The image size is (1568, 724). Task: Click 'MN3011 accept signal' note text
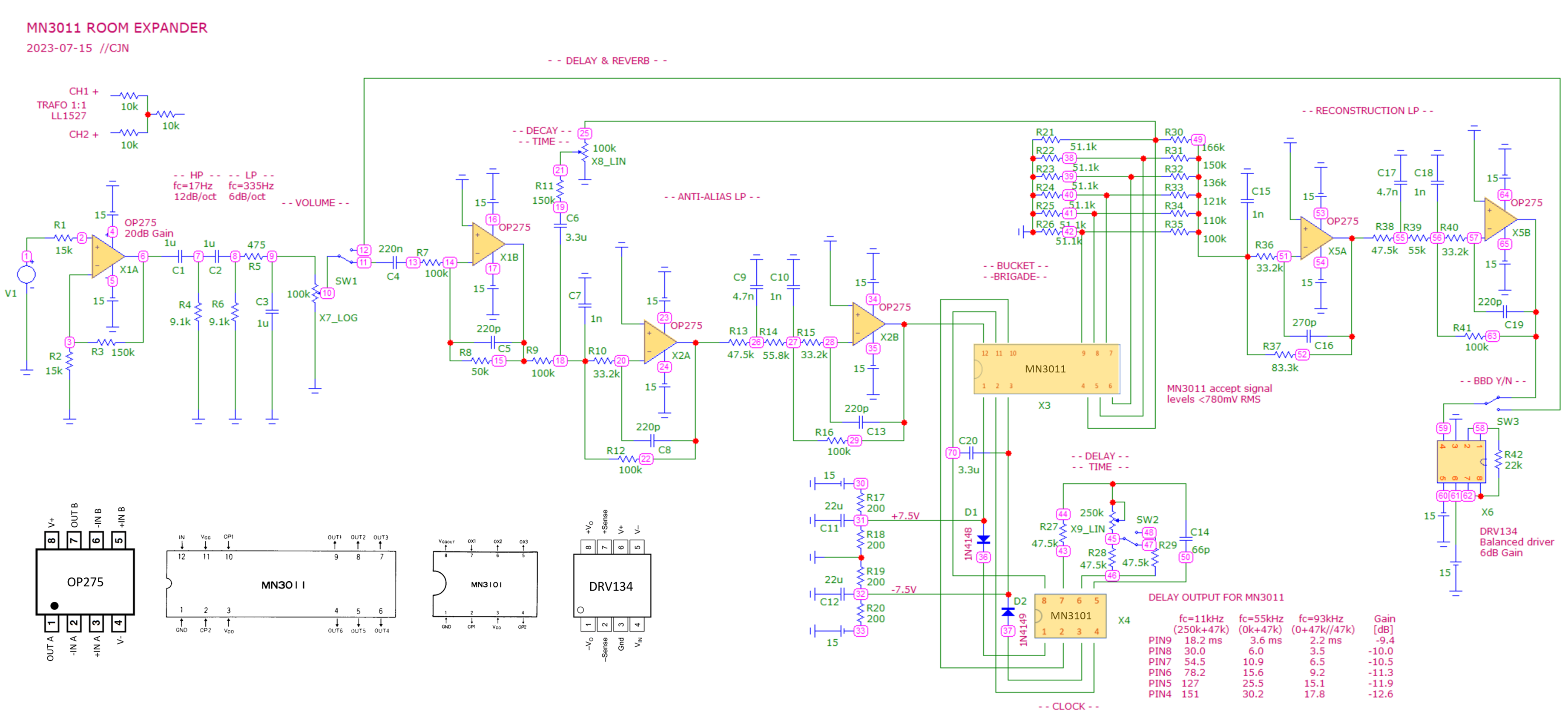click(1219, 389)
